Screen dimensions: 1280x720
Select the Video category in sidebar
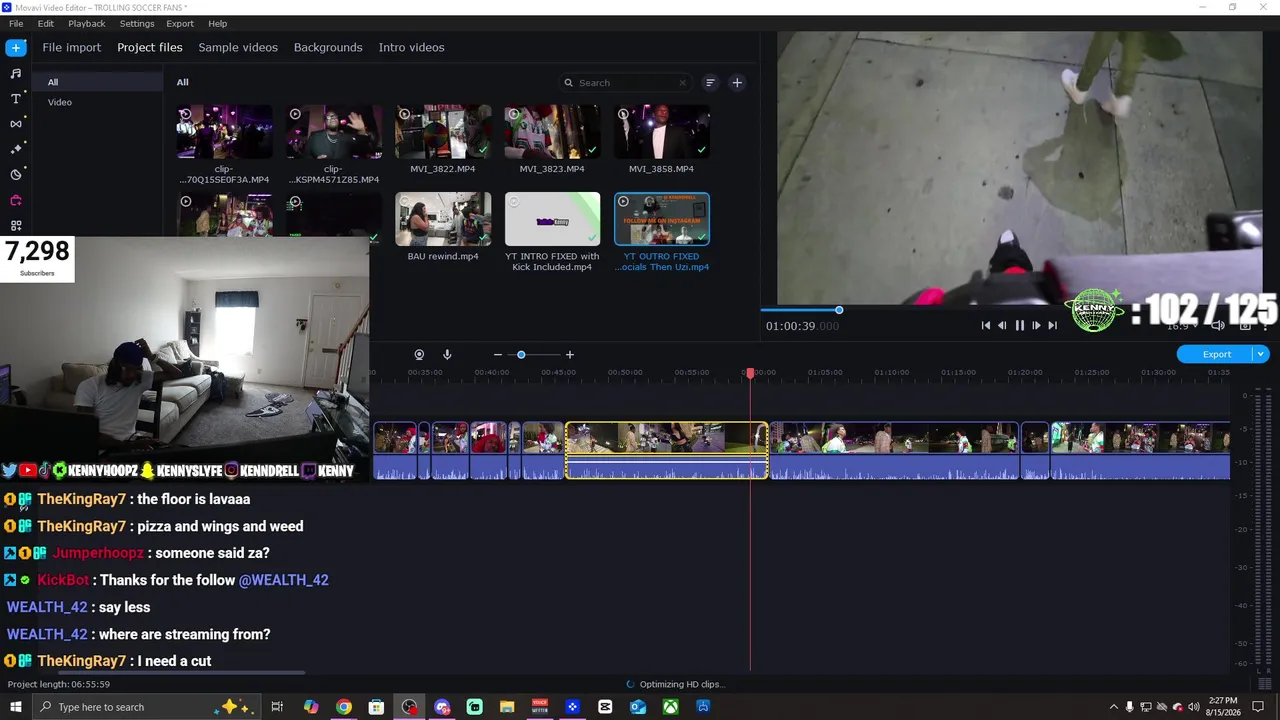click(98, 102)
